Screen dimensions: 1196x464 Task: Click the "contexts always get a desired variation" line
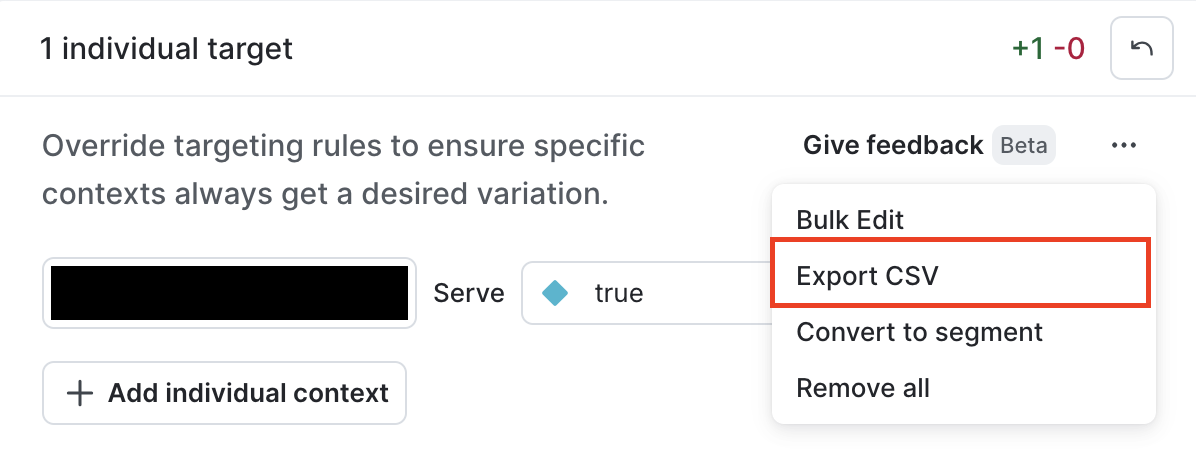(325, 193)
